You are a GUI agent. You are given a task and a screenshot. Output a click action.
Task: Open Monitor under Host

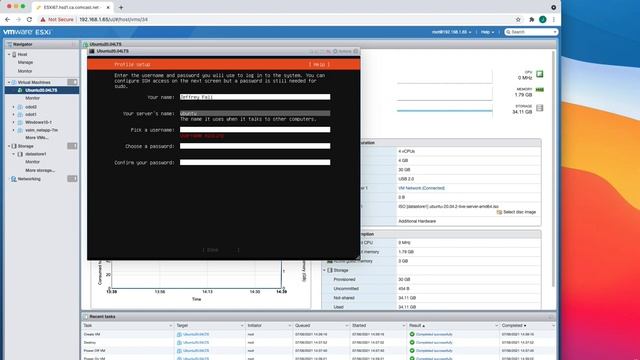click(x=25, y=71)
